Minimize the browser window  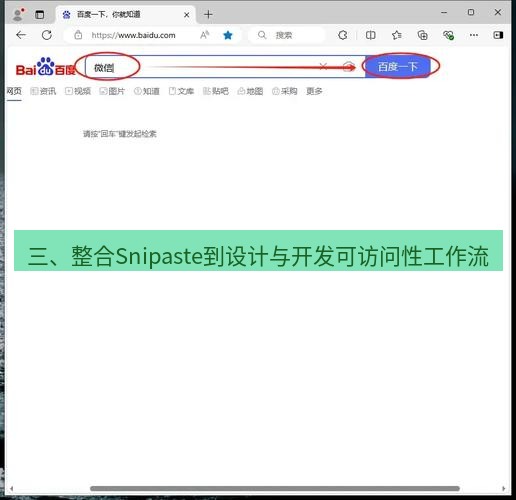coord(444,13)
